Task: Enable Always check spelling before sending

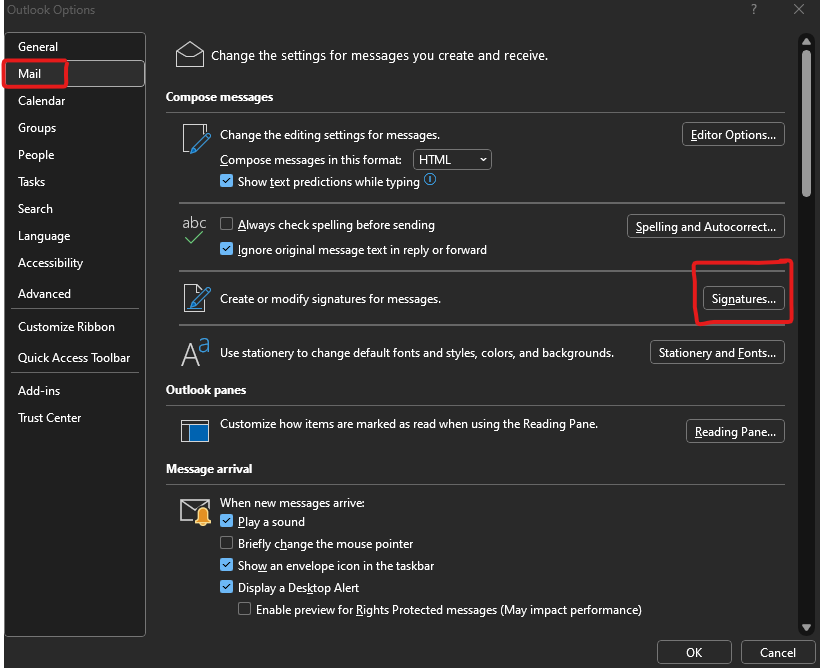Action: 226,224
